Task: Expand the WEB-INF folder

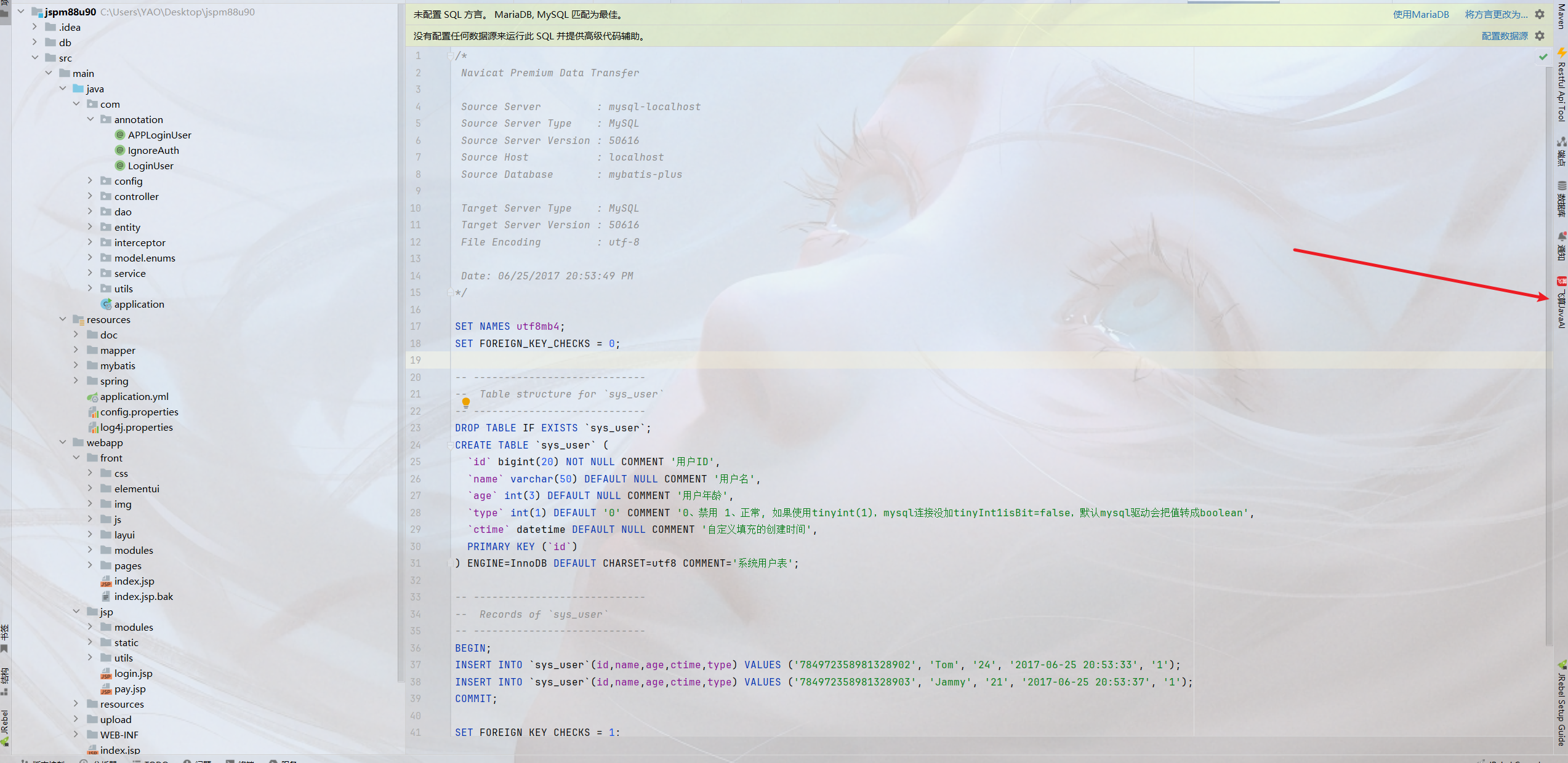Action: (75, 735)
